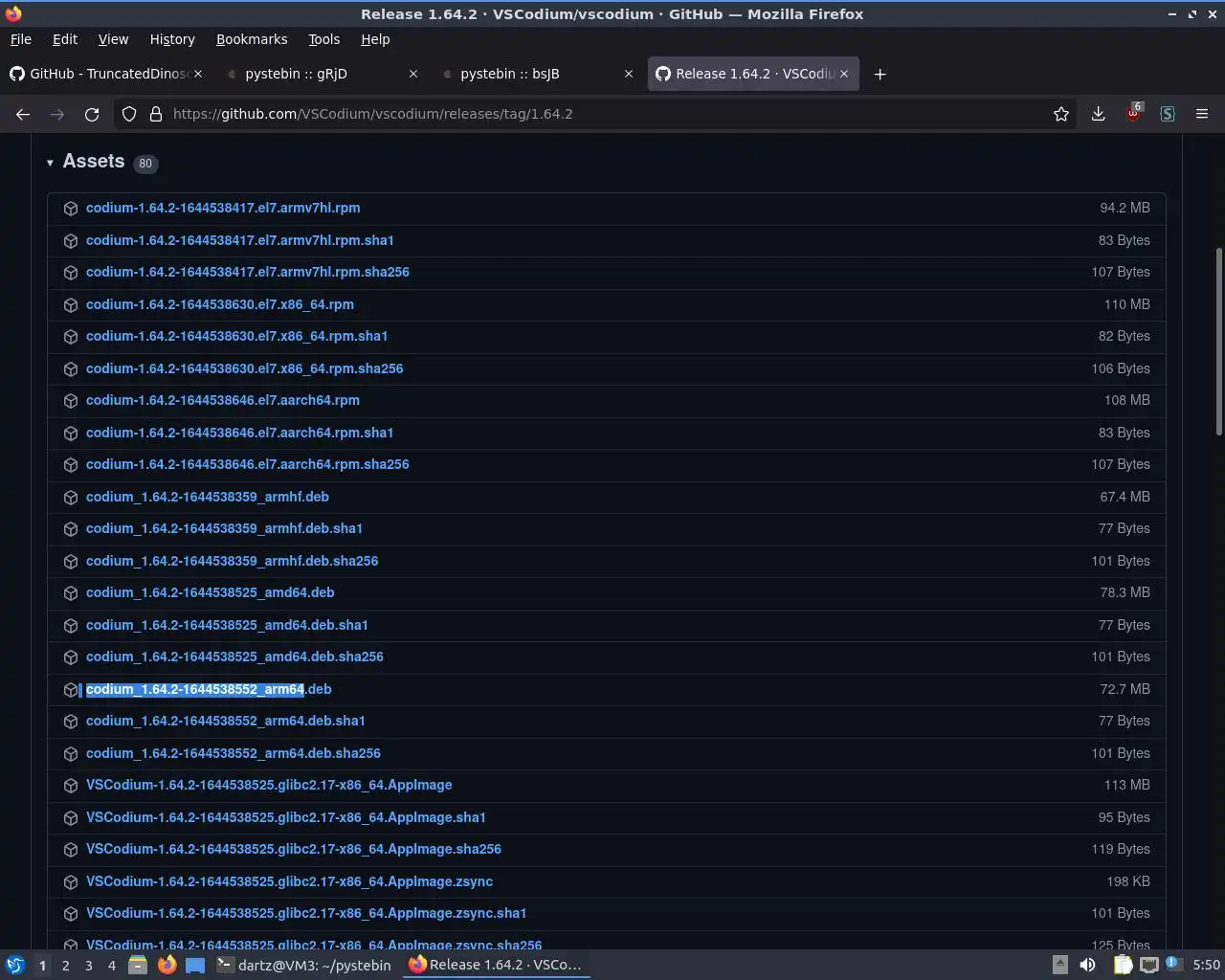The image size is (1225, 980).
Task: Close the pystebin :: bsJB tab
Action: [629, 74]
